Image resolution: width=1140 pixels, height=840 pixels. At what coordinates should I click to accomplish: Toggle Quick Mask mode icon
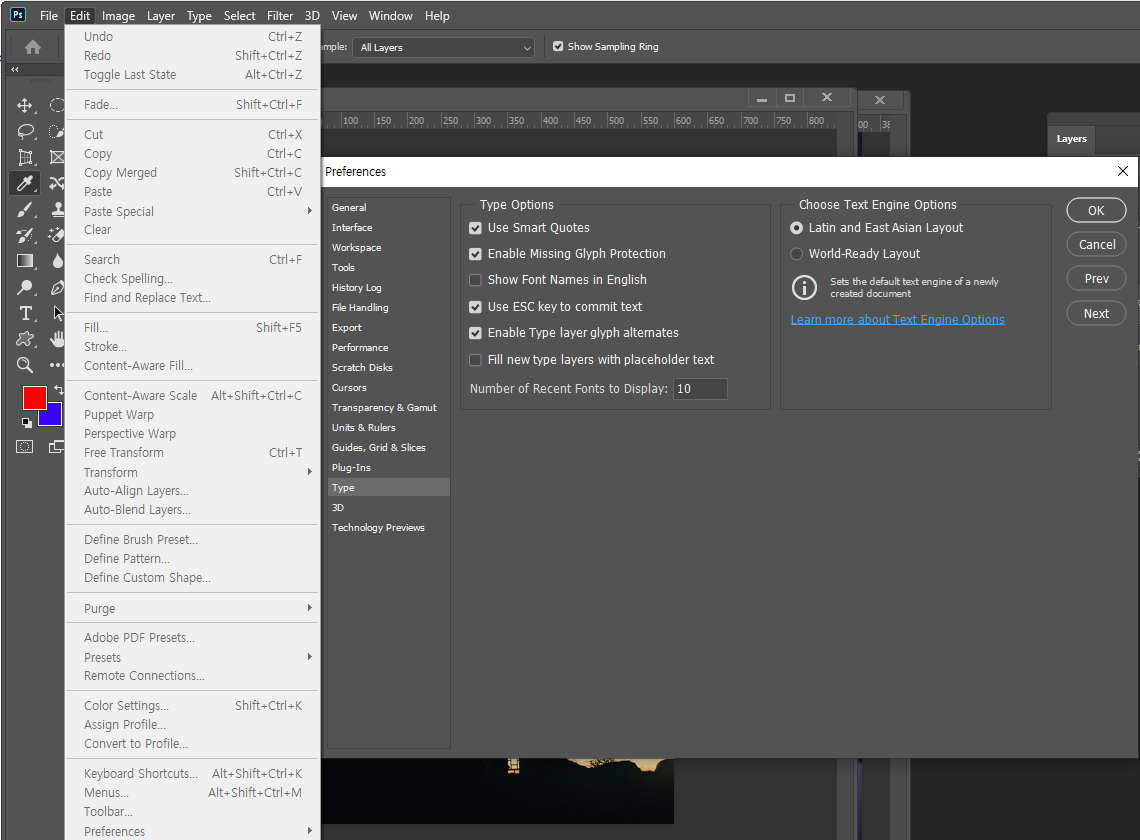coord(25,447)
